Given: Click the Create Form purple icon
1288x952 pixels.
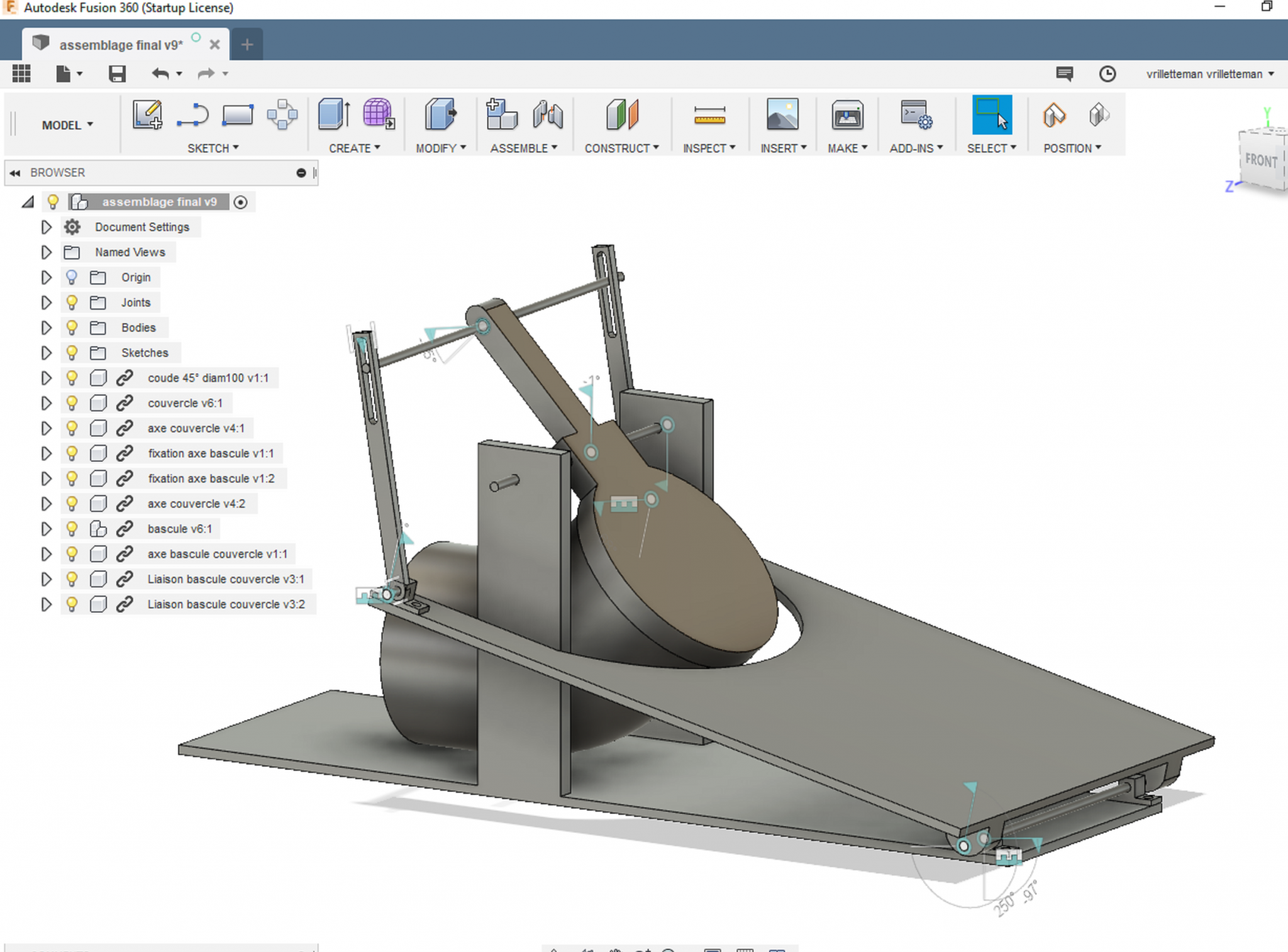Looking at the screenshot, I should 378,115.
